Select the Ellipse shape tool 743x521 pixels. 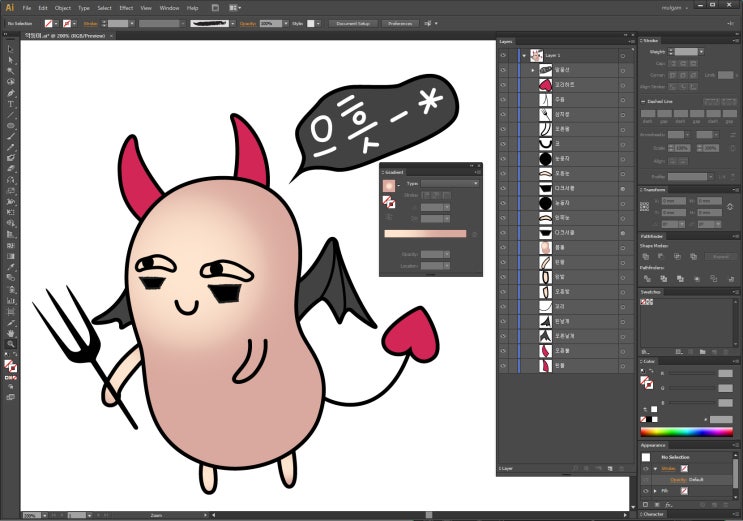[x=10, y=126]
